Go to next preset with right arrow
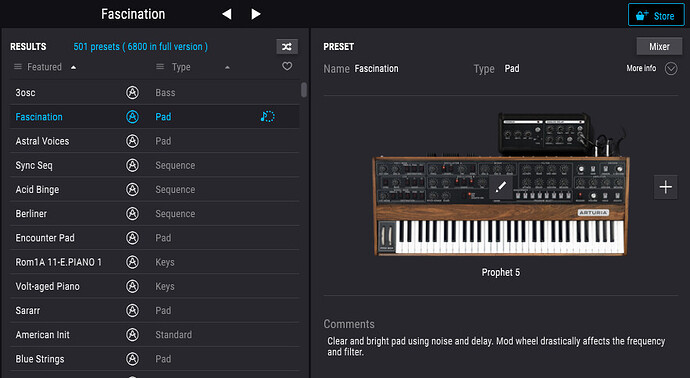Screen dimensions: 690x378 pyautogui.click(x=256, y=14)
